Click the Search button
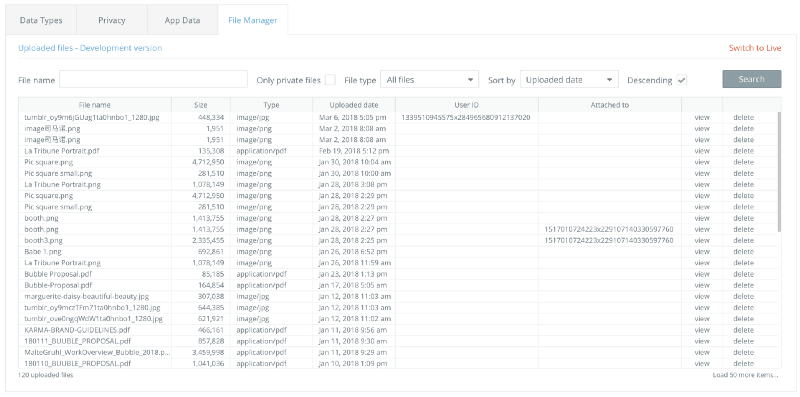 point(752,79)
